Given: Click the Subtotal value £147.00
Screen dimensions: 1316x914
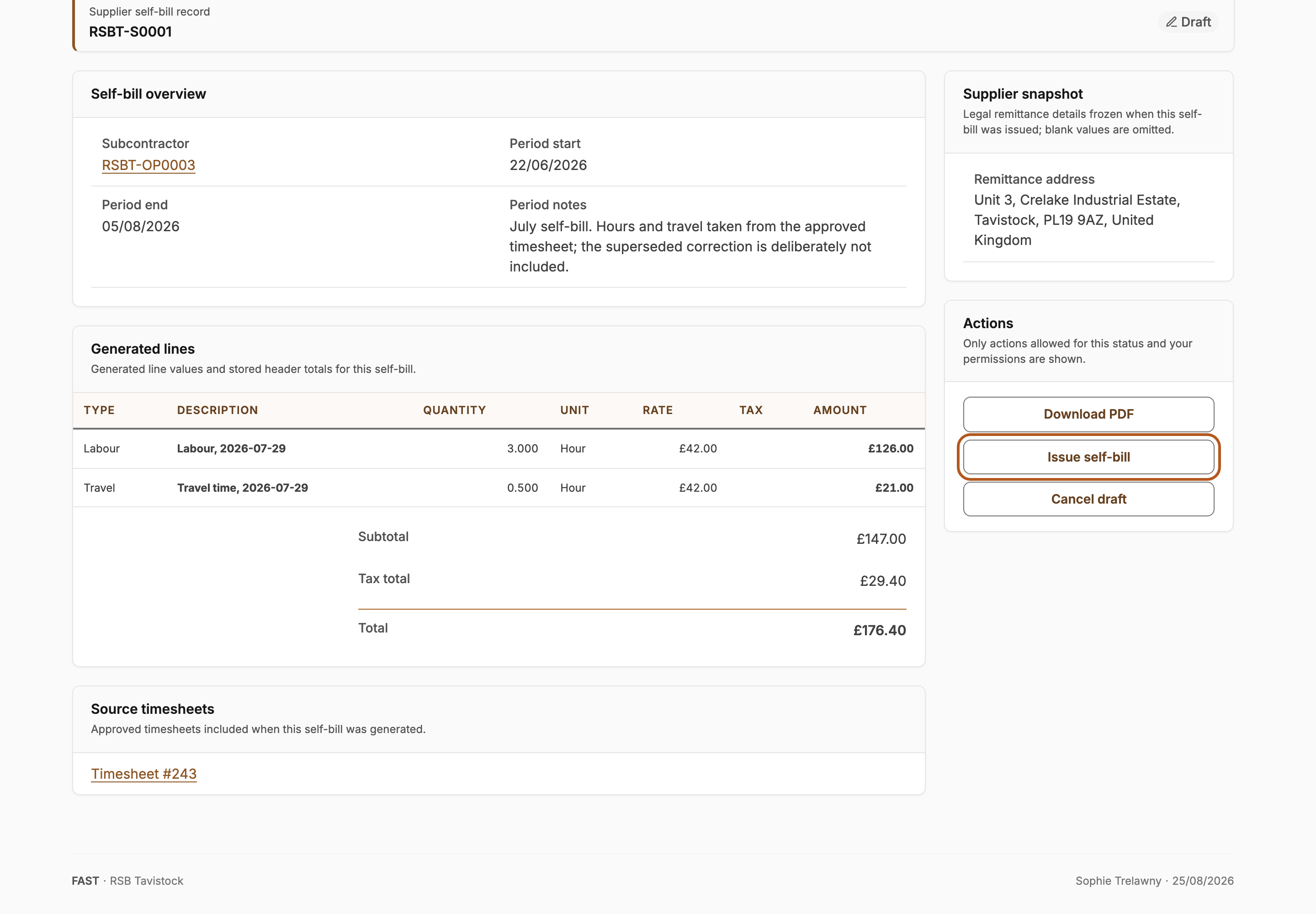Looking at the screenshot, I should pos(881,539).
